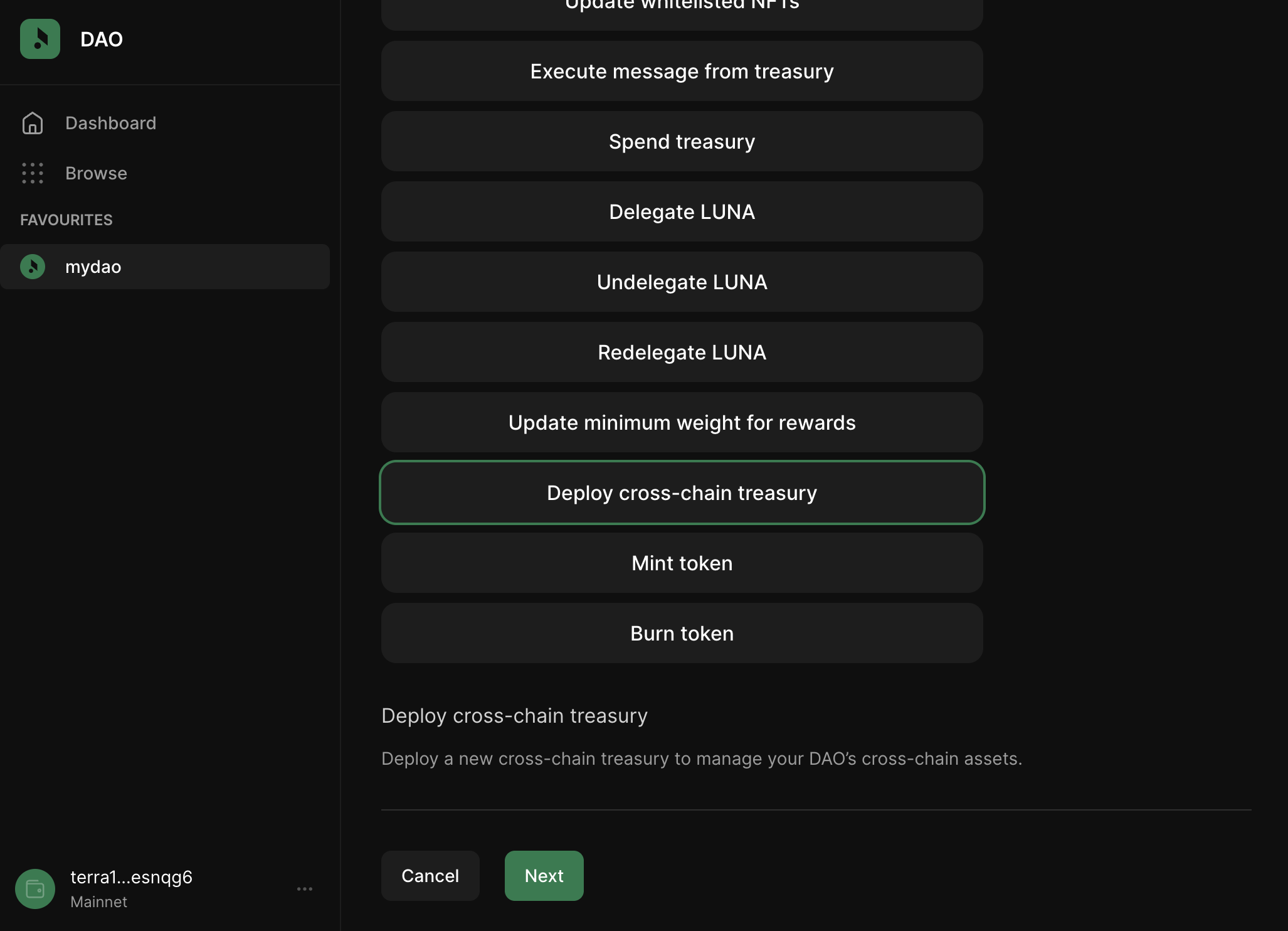
Task: Pick the Undelegate LUNA proposal type
Action: (682, 282)
